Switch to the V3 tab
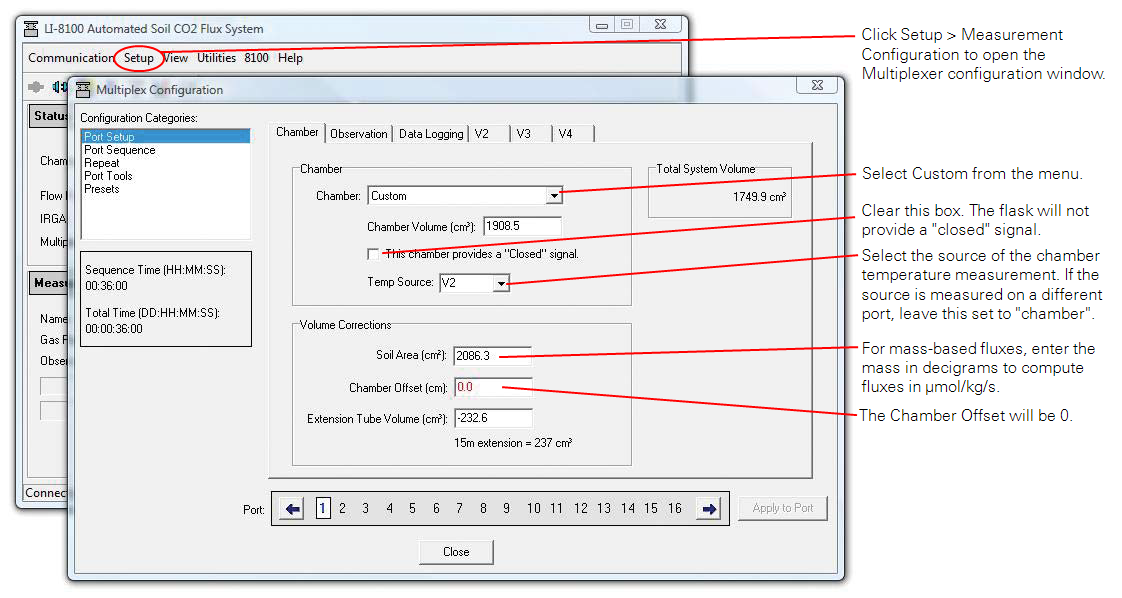The height and width of the screenshot is (598, 1122). [531, 134]
